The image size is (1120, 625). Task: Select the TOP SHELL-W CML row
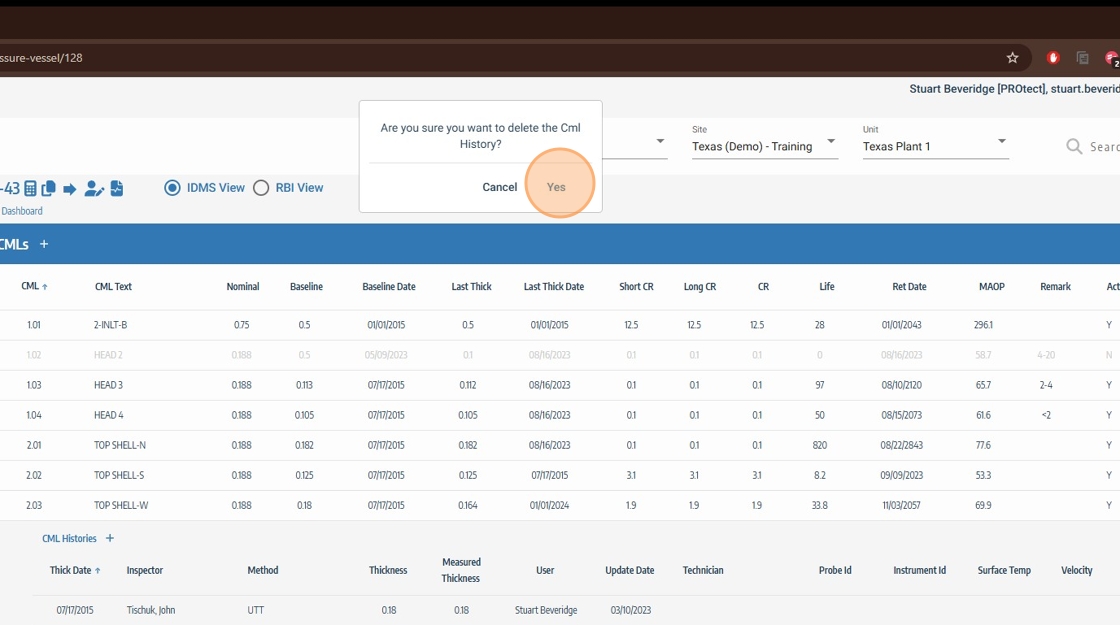click(121, 505)
